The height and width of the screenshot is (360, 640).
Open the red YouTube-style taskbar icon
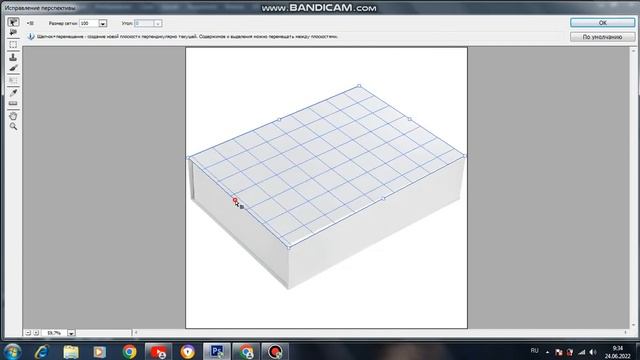point(158,351)
